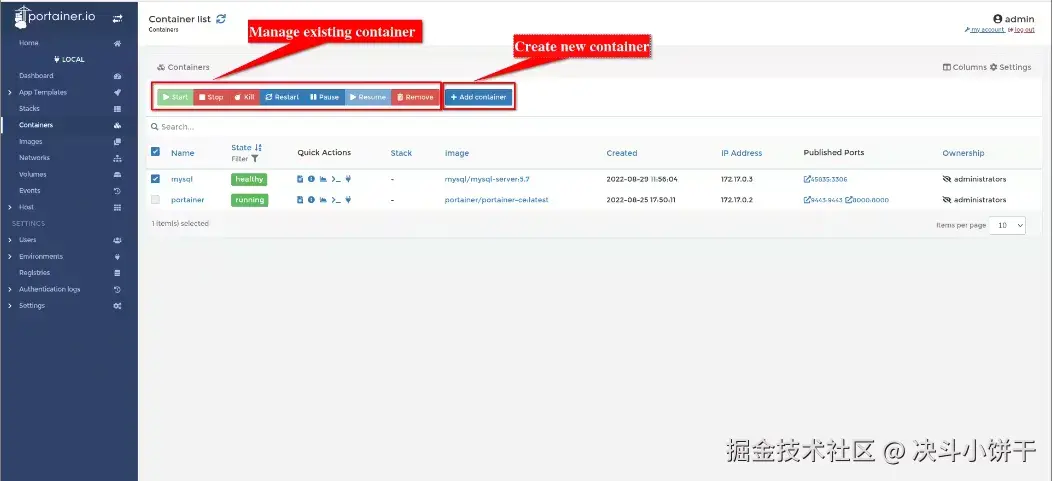Click the red Remove button
The width and height of the screenshot is (1053, 481).
(x=415, y=97)
